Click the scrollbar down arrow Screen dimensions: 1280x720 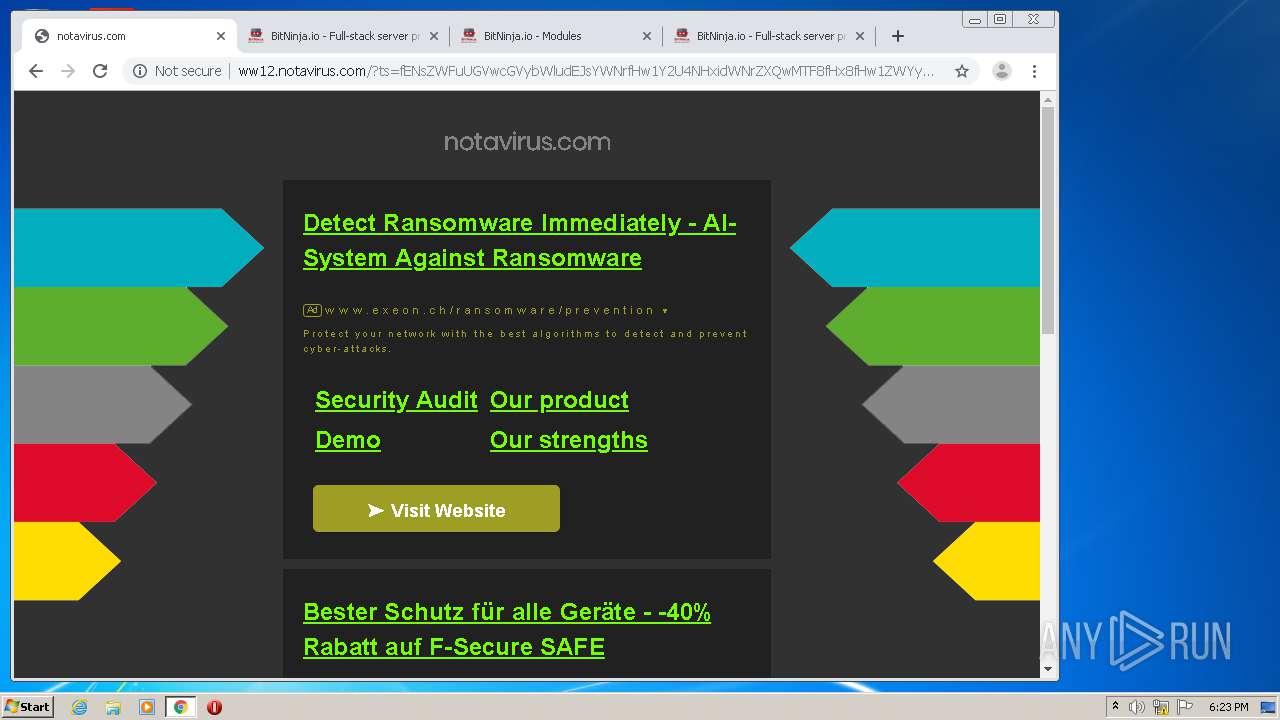point(1048,669)
